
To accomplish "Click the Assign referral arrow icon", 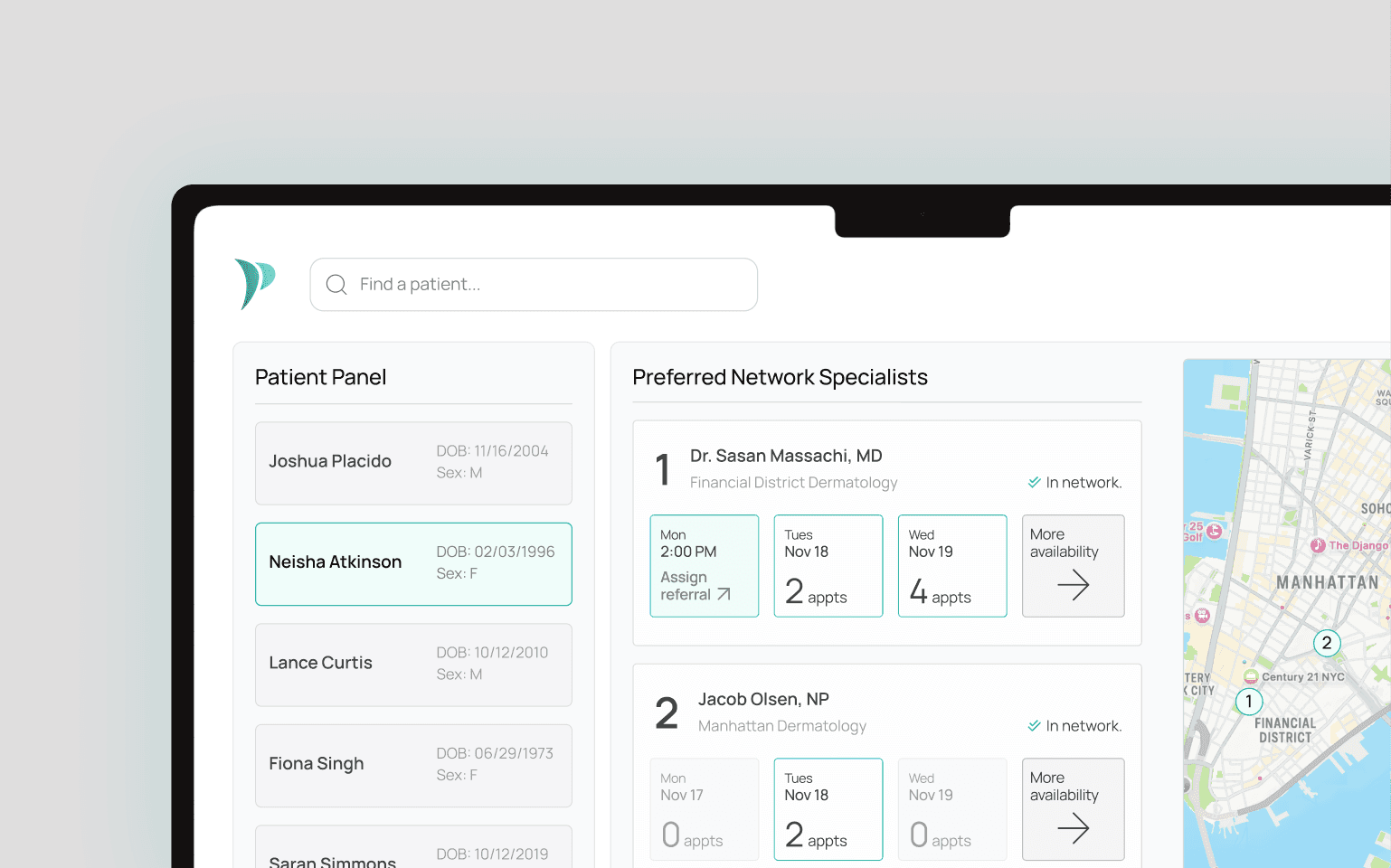I will click(x=724, y=595).
